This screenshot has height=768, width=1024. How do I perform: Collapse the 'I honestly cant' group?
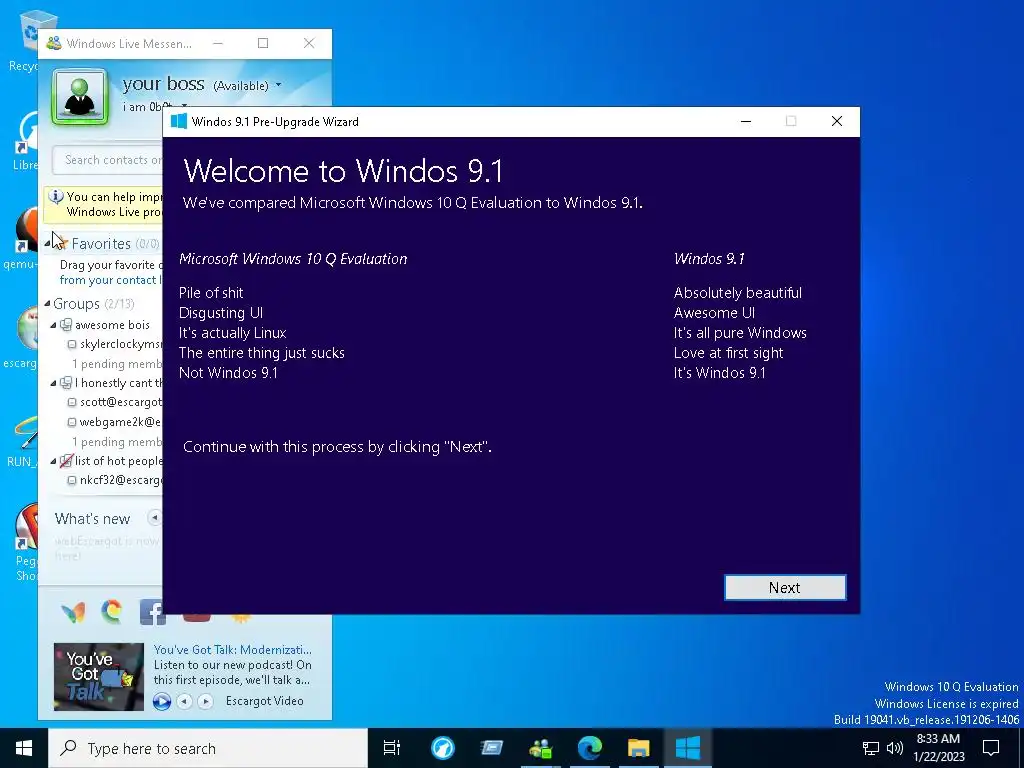tap(54, 383)
